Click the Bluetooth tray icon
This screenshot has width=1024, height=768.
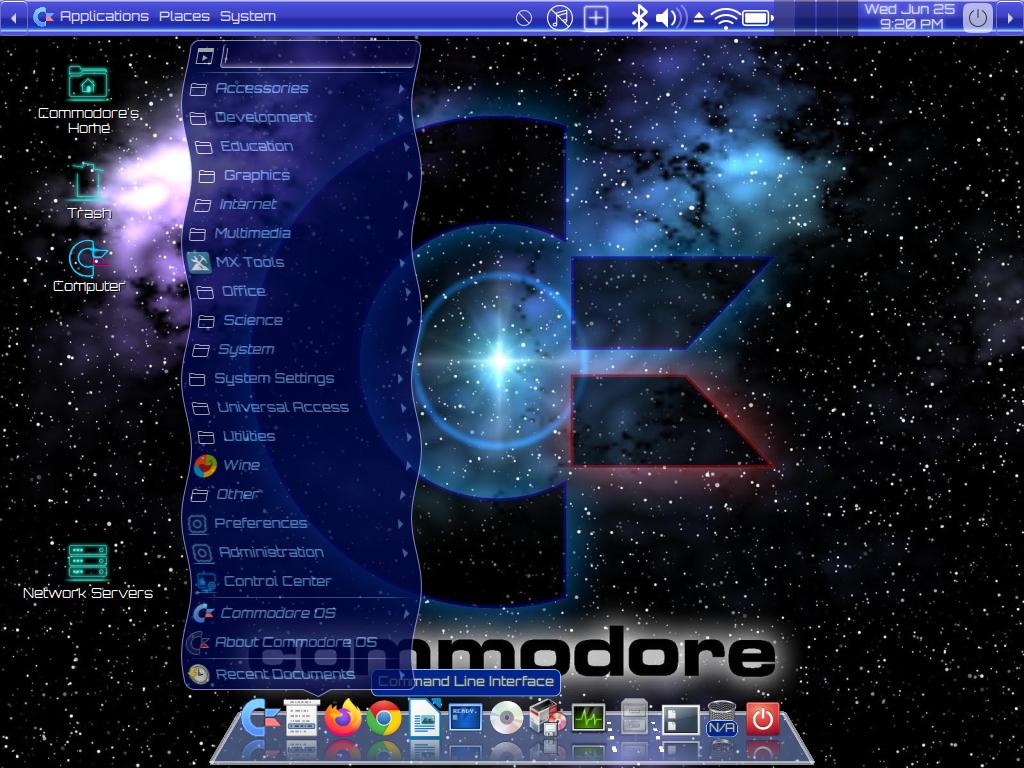(639, 18)
